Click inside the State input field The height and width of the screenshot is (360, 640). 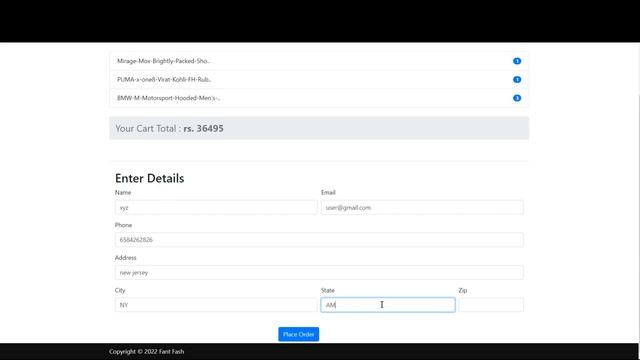click(x=388, y=305)
